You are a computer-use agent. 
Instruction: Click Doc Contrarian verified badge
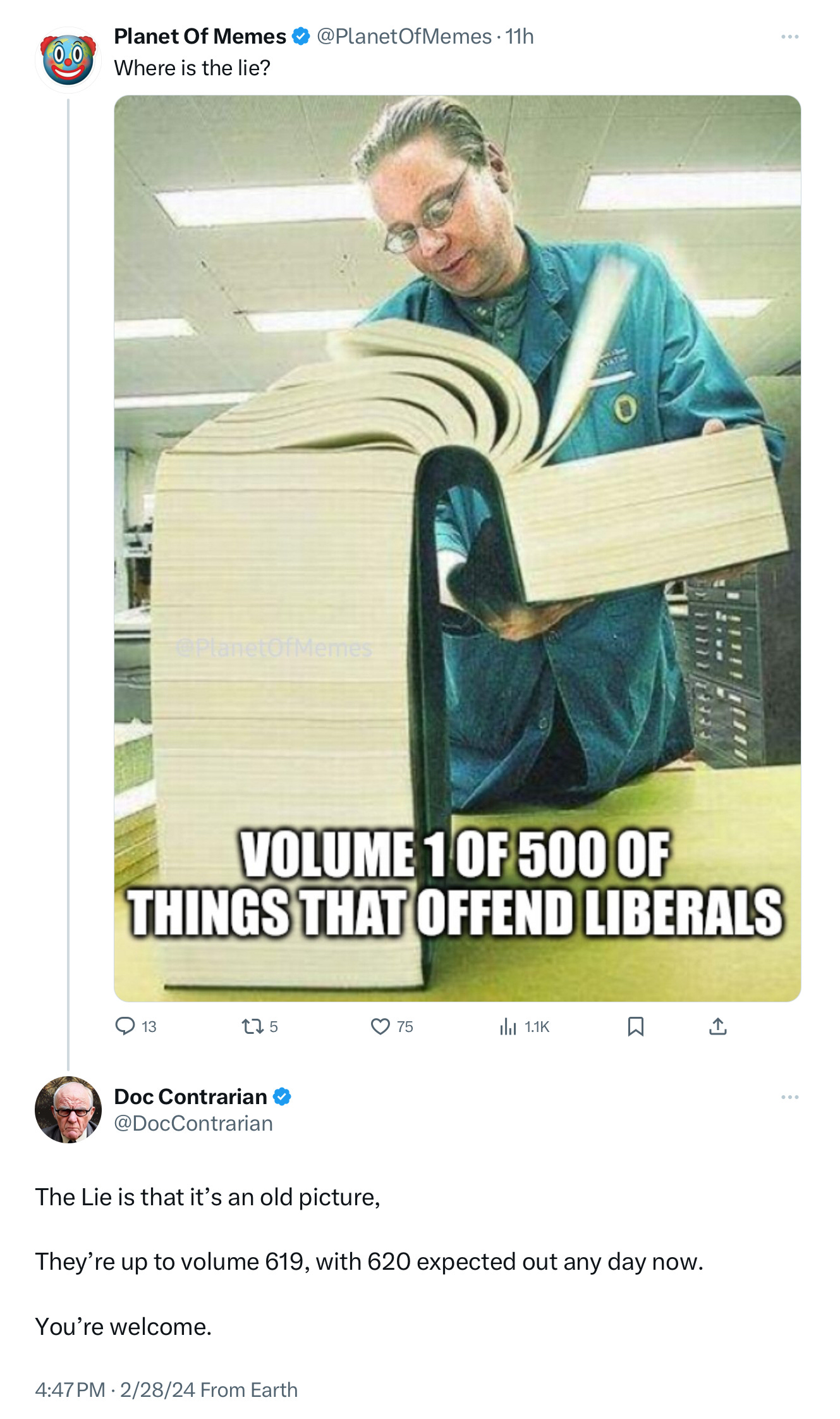click(x=282, y=1096)
